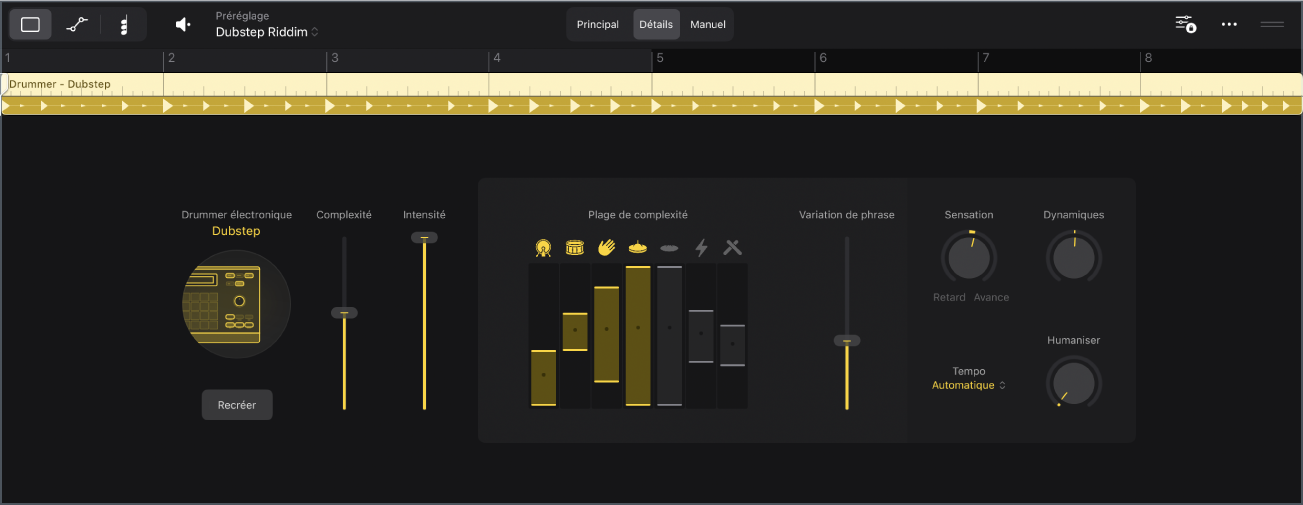
Task: Click the hi-hat complexity range bar
Action: 638,335
